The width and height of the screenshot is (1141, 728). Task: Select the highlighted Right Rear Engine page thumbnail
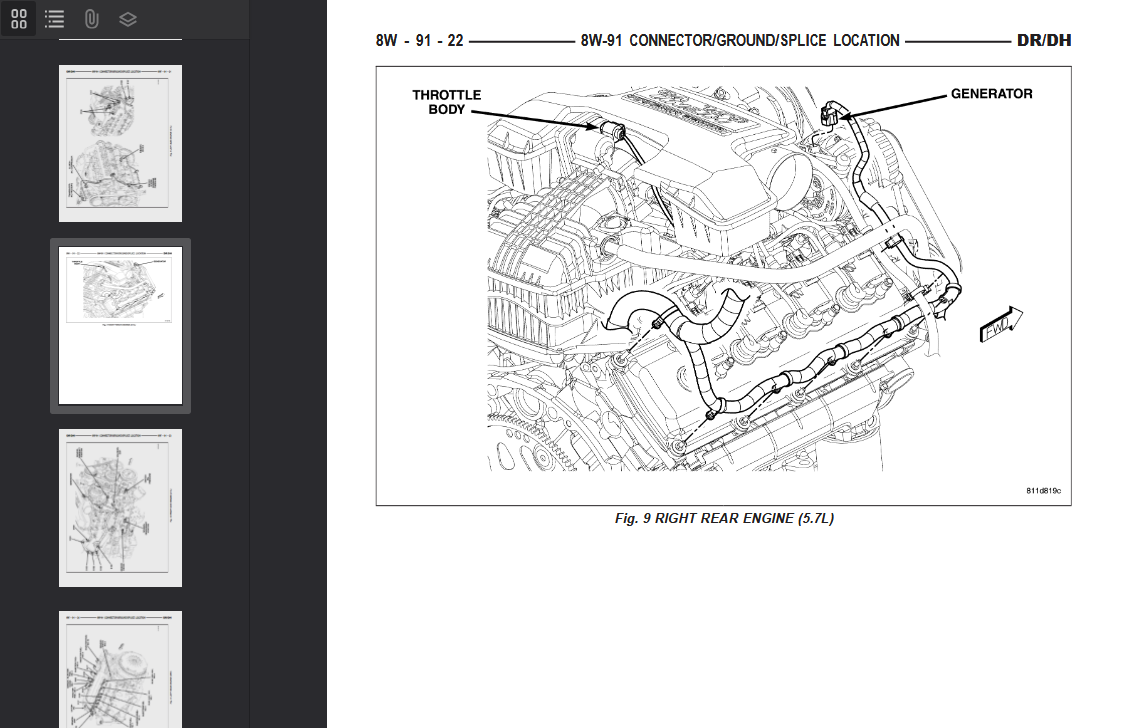tap(120, 325)
